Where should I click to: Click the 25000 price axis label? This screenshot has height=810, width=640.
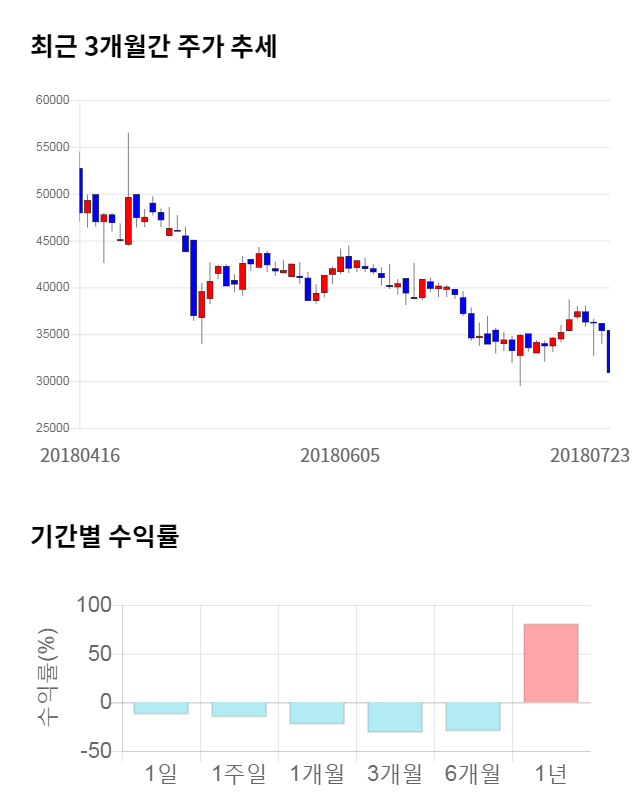click(x=51, y=428)
